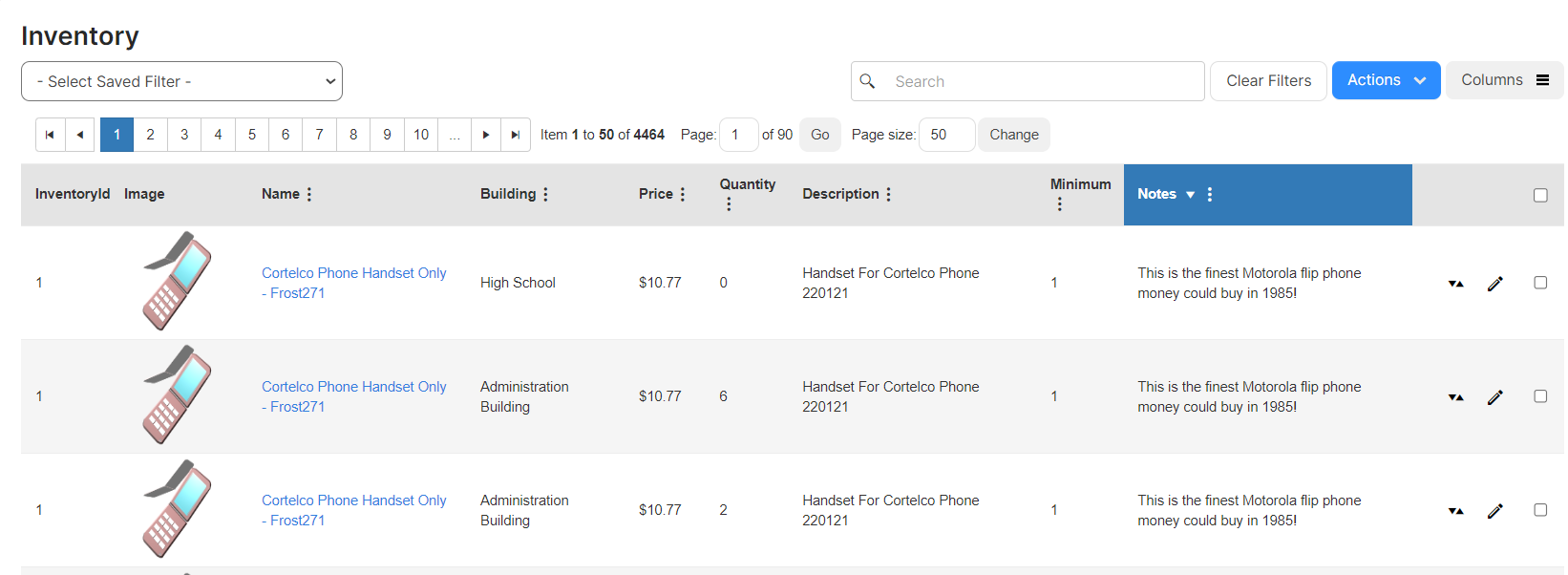The width and height of the screenshot is (1568, 575).
Task: Open Cortelco Phone Handset link in High School row
Action: point(353,283)
